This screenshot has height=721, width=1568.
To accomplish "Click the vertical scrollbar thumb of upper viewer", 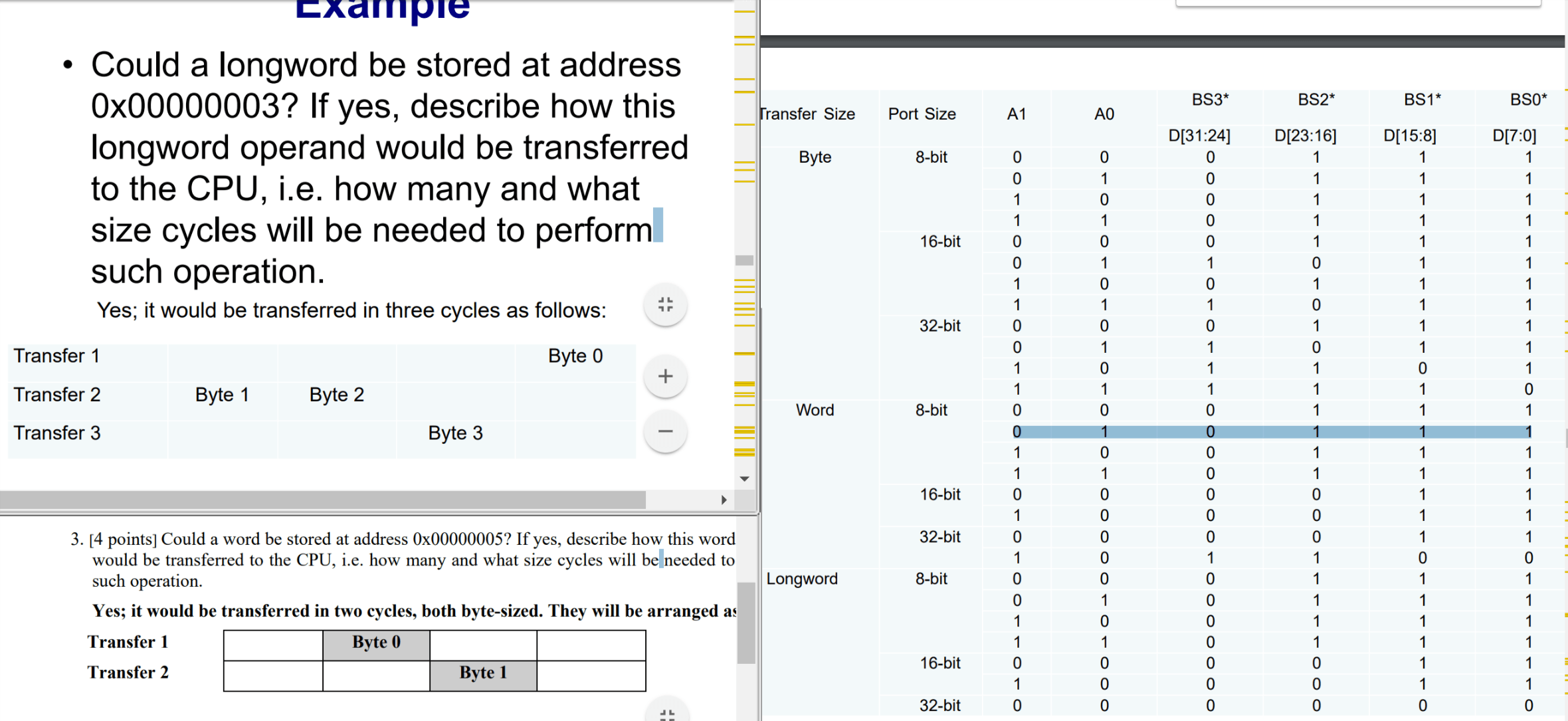I will 744,260.
